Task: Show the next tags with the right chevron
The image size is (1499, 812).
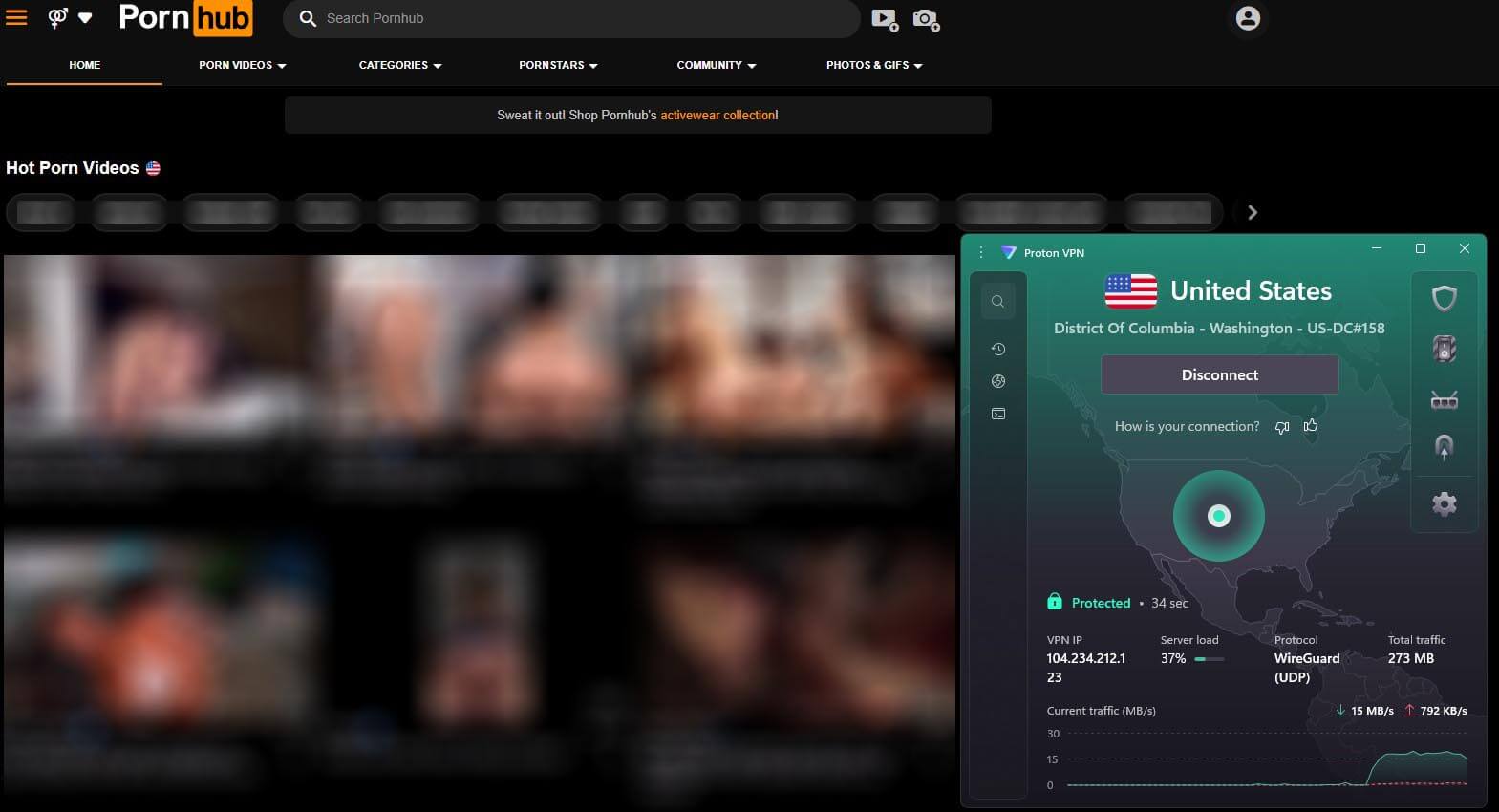Action: pyautogui.click(x=1253, y=212)
